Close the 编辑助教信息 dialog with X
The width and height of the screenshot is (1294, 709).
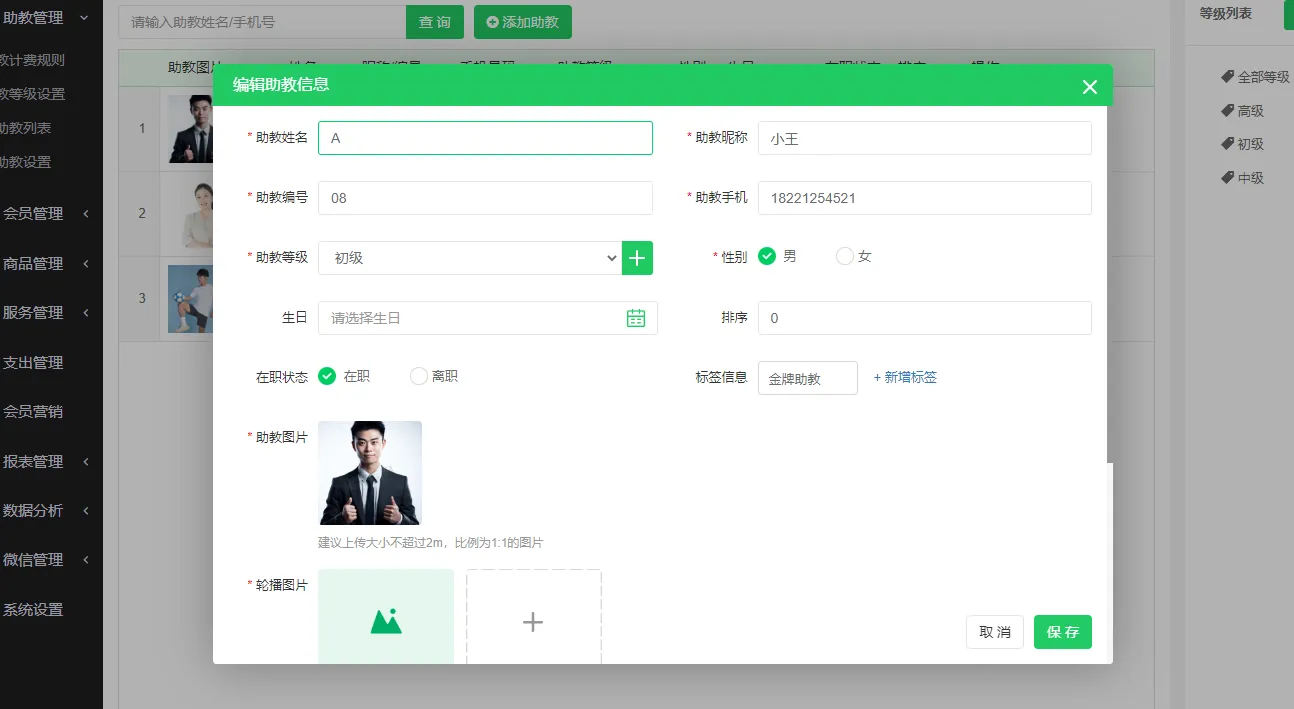click(x=1090, y=87)
